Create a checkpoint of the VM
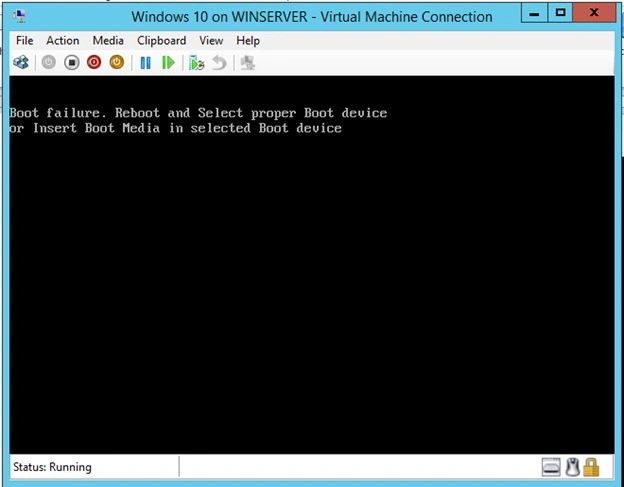The image size is (624, 487). pos(196,63)
